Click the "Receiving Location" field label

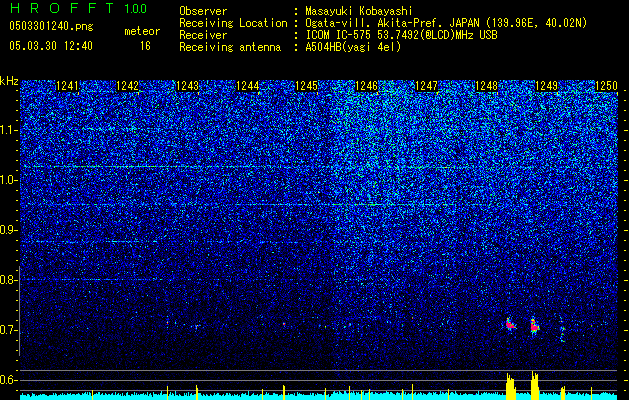tap(233, 23)
